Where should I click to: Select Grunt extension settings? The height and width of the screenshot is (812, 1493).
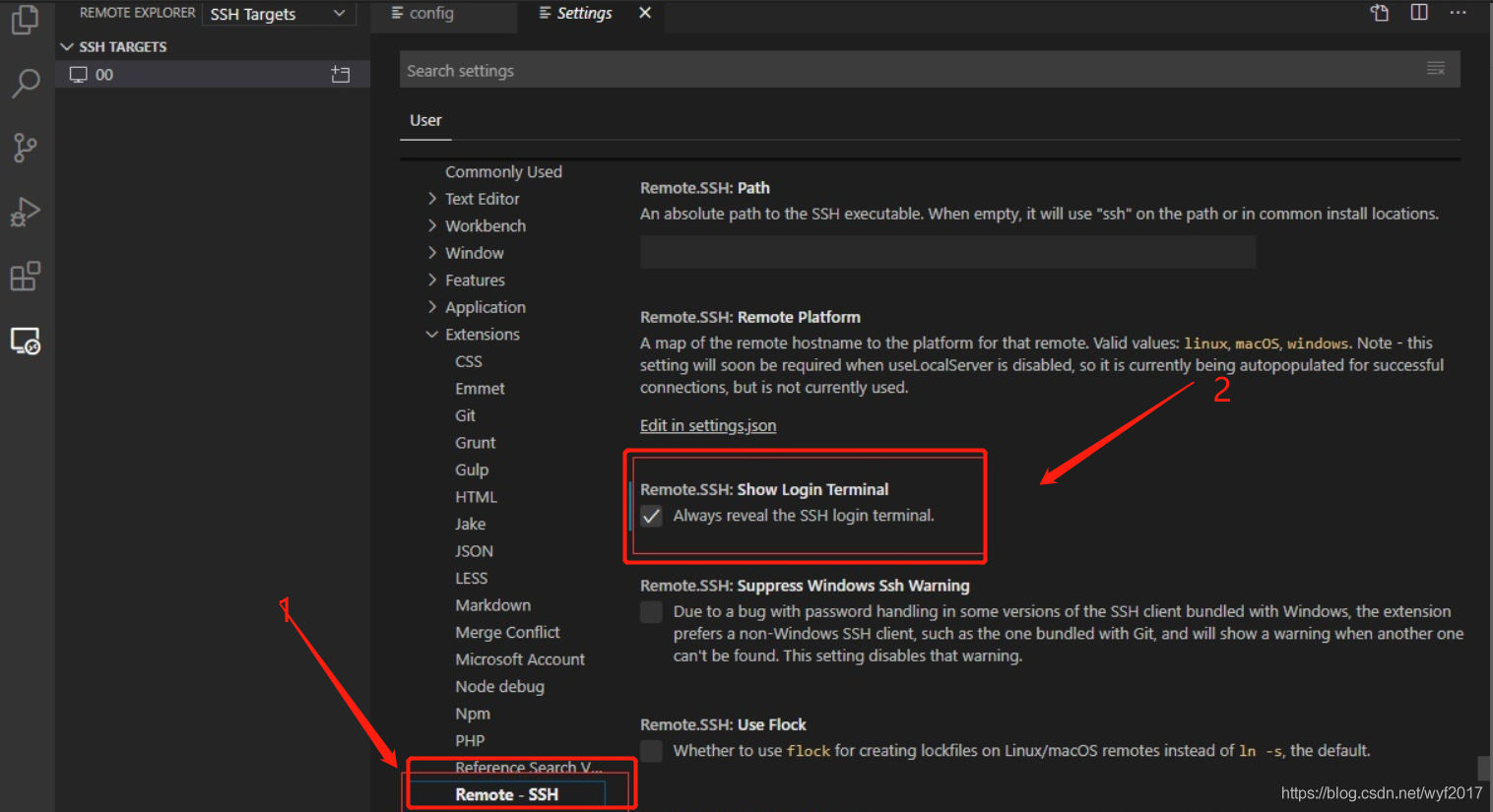click(475, 443)
